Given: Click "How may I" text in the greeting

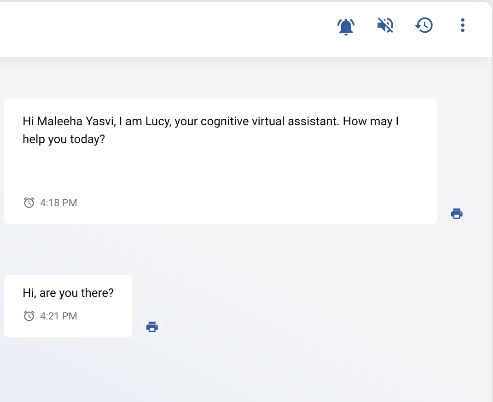Looking at the screenshot, I should pos(371,121).
